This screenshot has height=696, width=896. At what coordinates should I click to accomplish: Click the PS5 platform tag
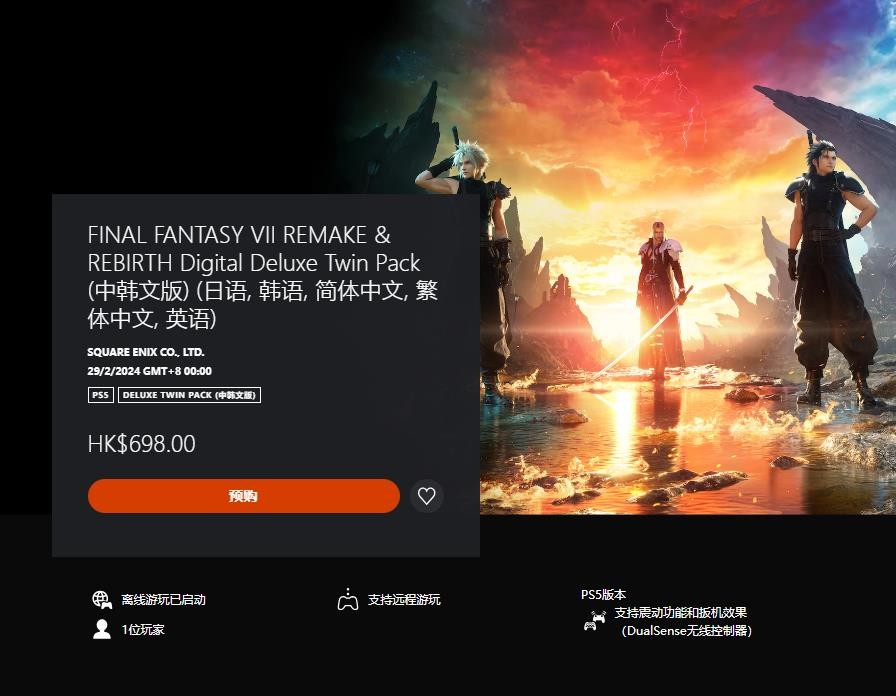pos(101,395)
